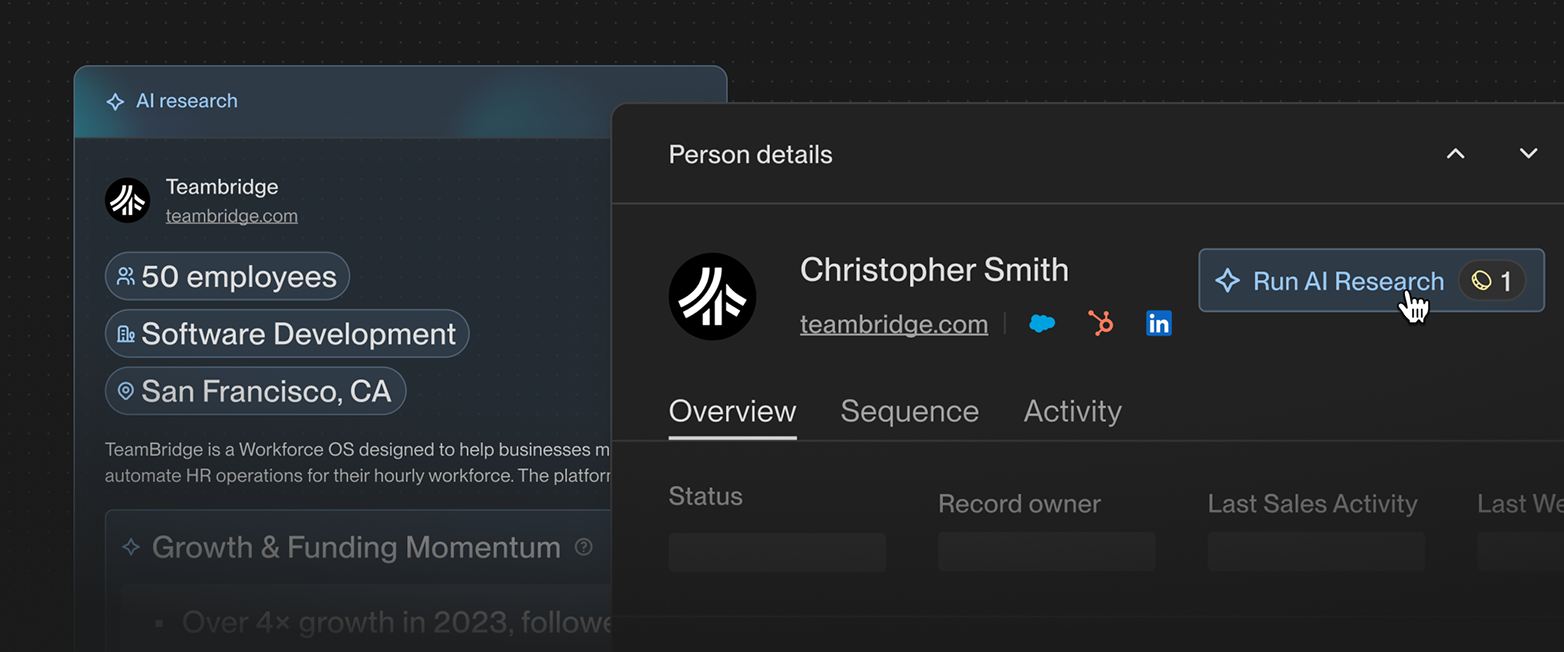This screenshot has height=652, width=1564.
Task: Click the Growth & Funding Momentum heading
Action: pos(356,547)
